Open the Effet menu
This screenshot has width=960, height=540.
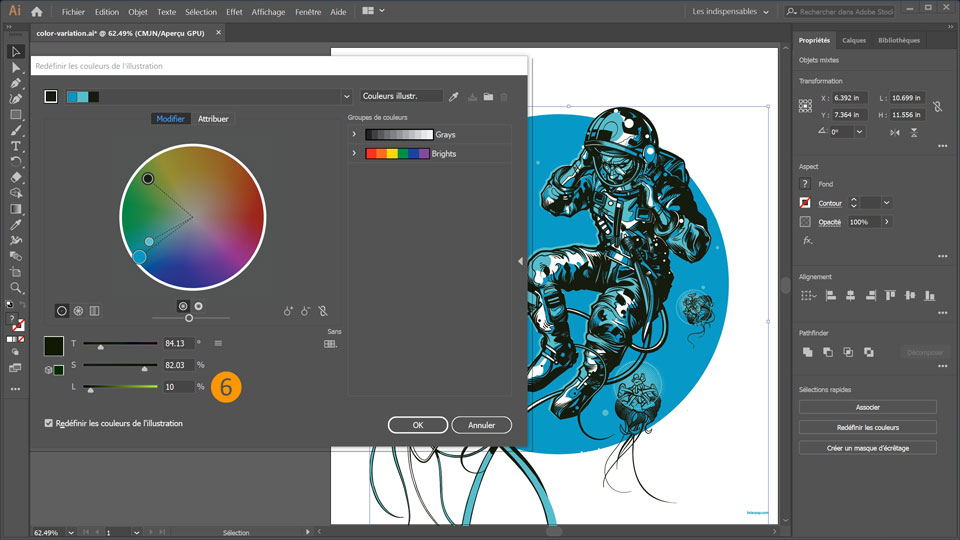[234, 12]
